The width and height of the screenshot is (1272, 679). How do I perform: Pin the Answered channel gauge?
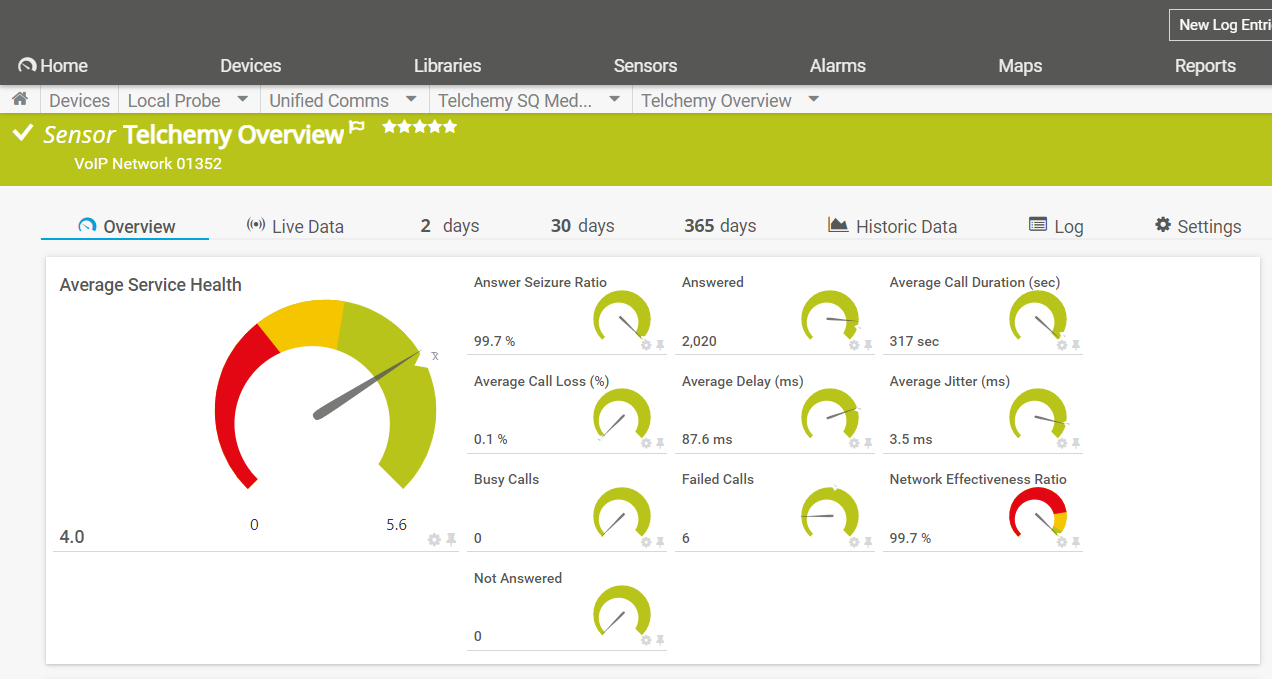[x=868, y=345]
